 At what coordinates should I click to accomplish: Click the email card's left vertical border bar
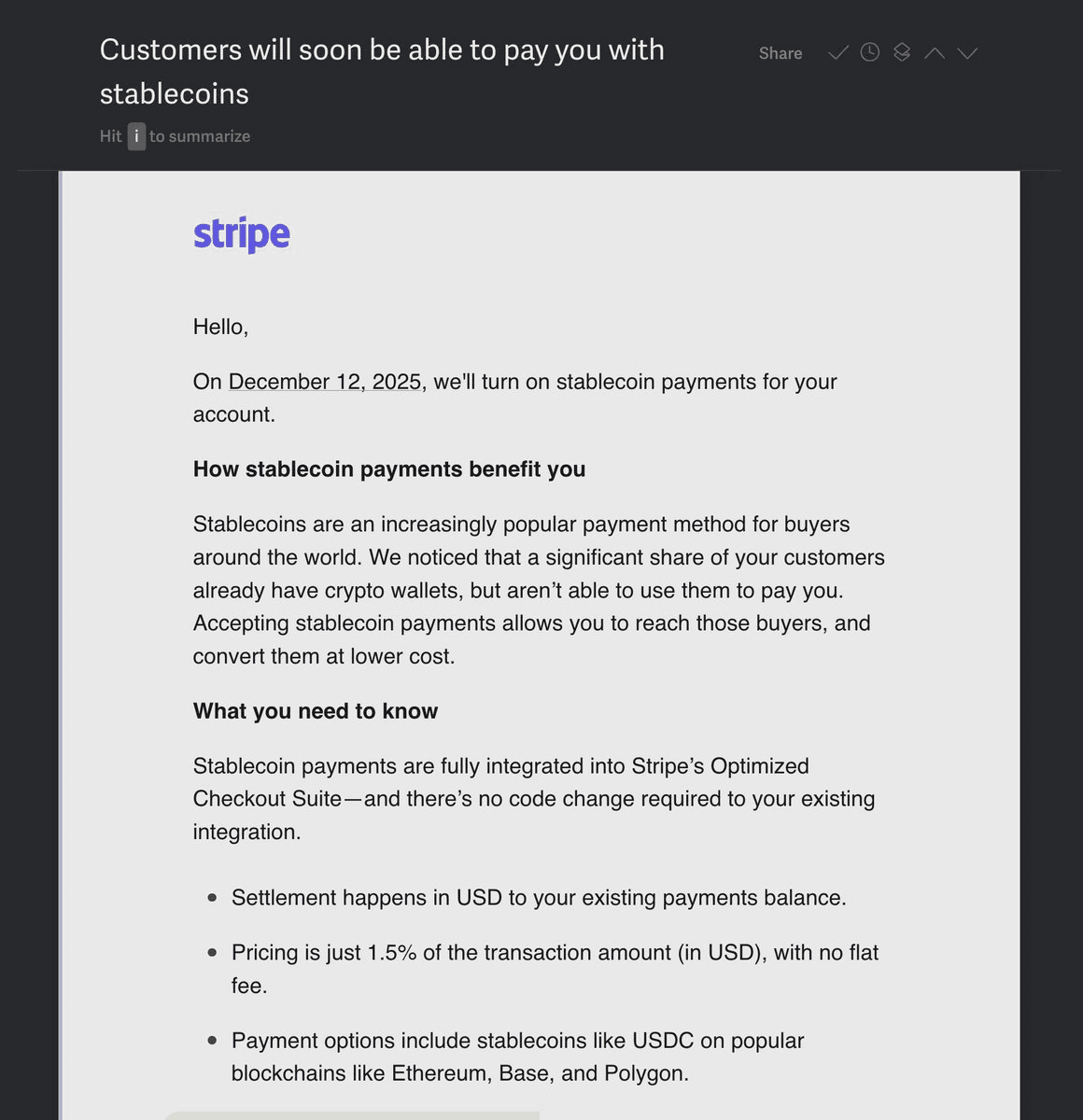pos(61,644)
